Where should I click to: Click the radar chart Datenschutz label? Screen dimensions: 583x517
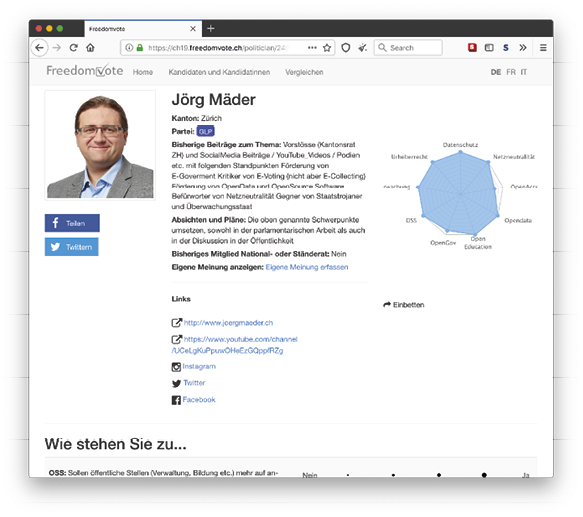point(460,145)
